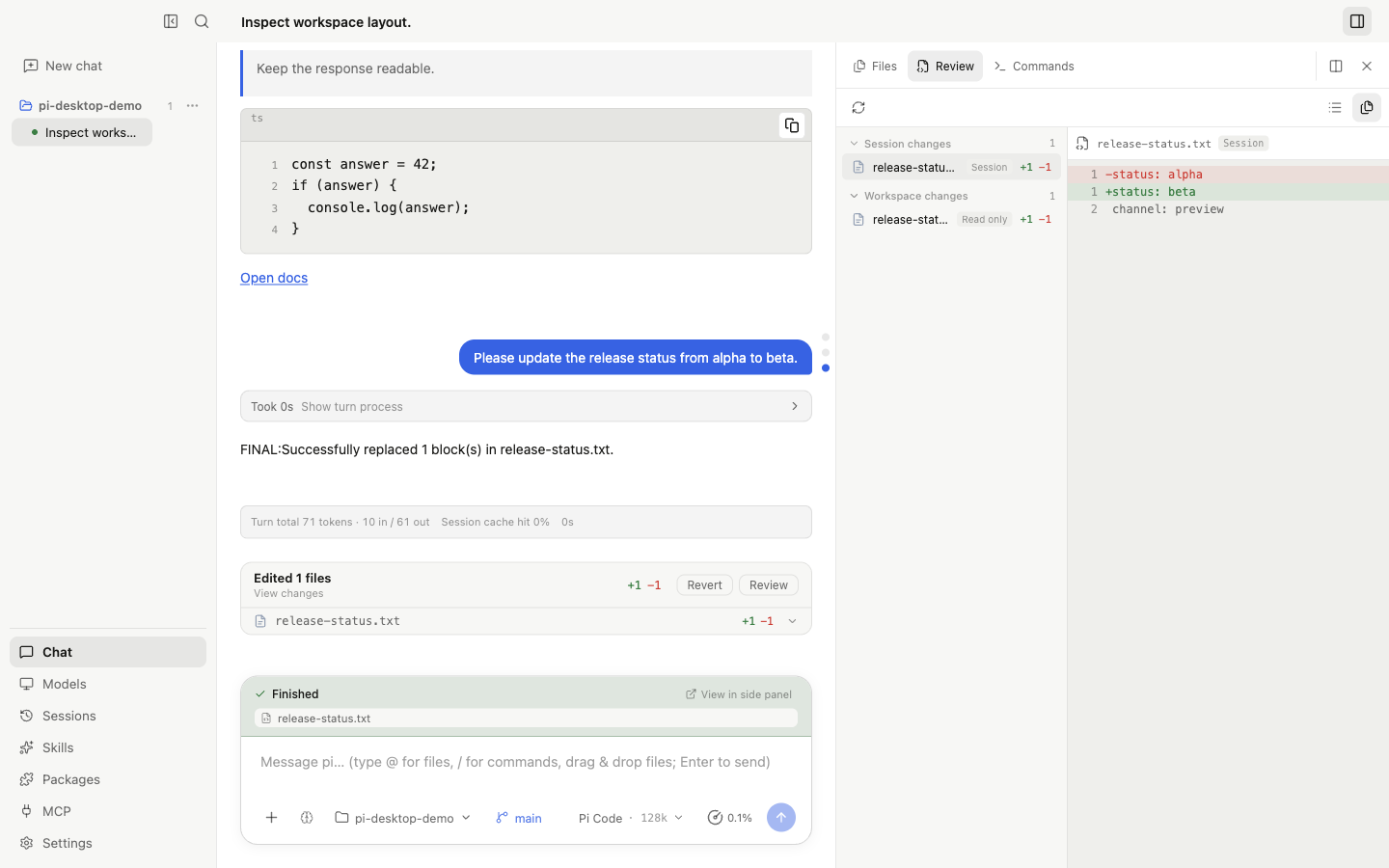This screenshot has height=868, width=1389.
Task: Switch the main git branch
Action: tap(519, 818)
